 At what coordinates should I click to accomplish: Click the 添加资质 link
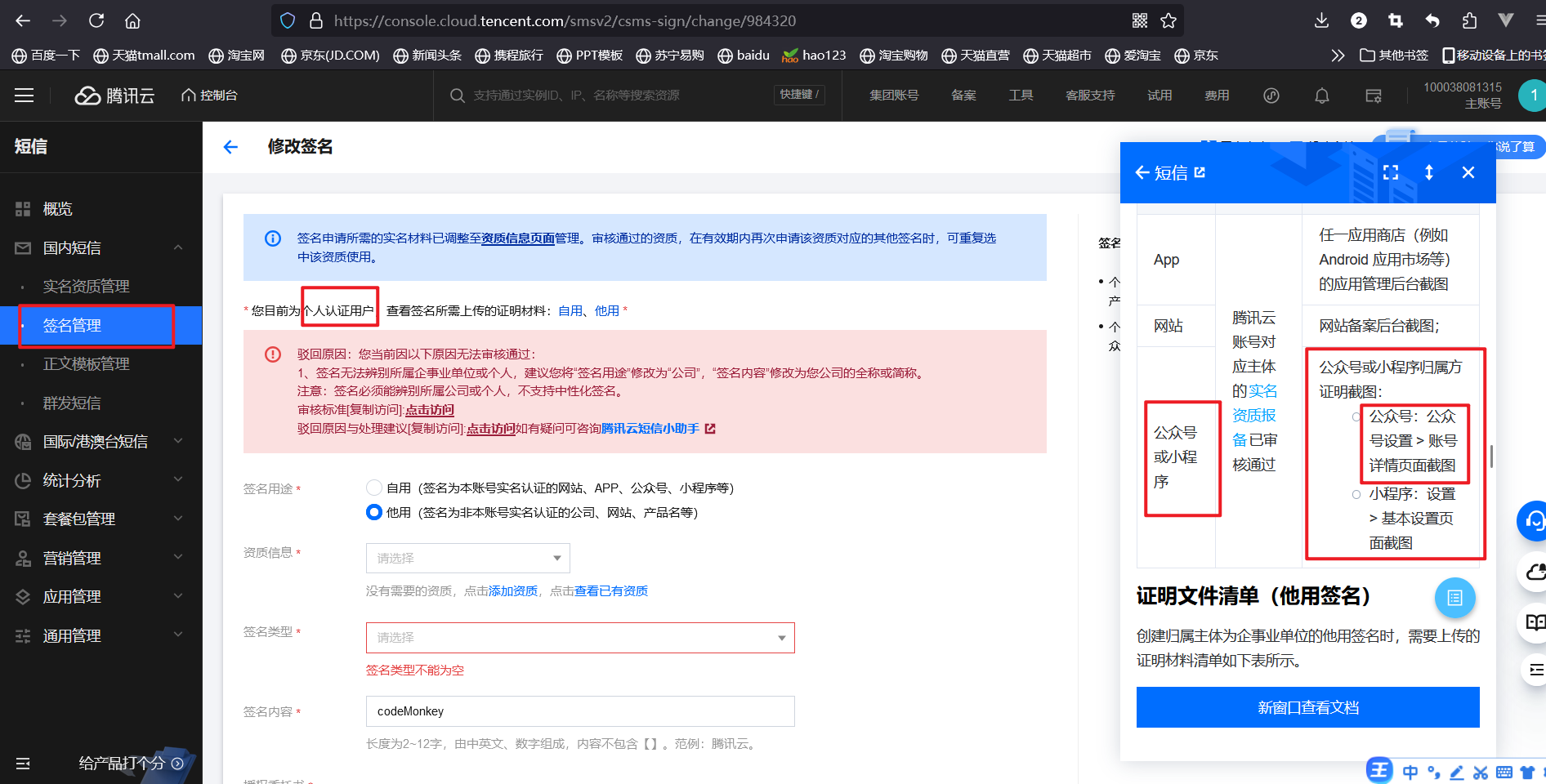513,591
